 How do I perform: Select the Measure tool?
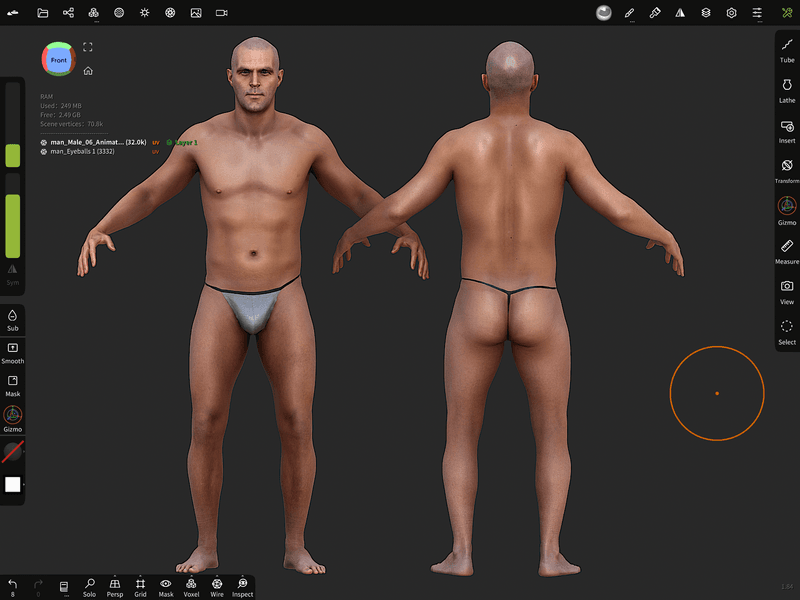coord(787,252)
